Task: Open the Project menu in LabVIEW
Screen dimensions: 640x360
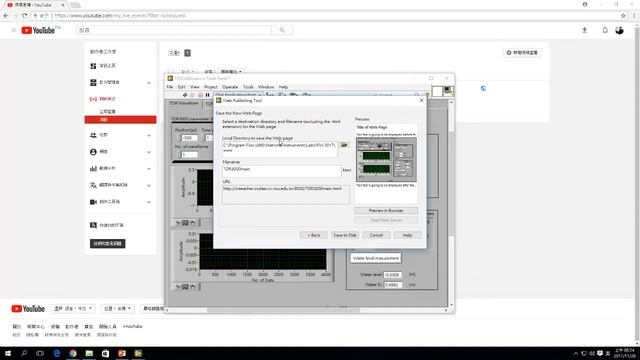Action: (x=211, y=87)
